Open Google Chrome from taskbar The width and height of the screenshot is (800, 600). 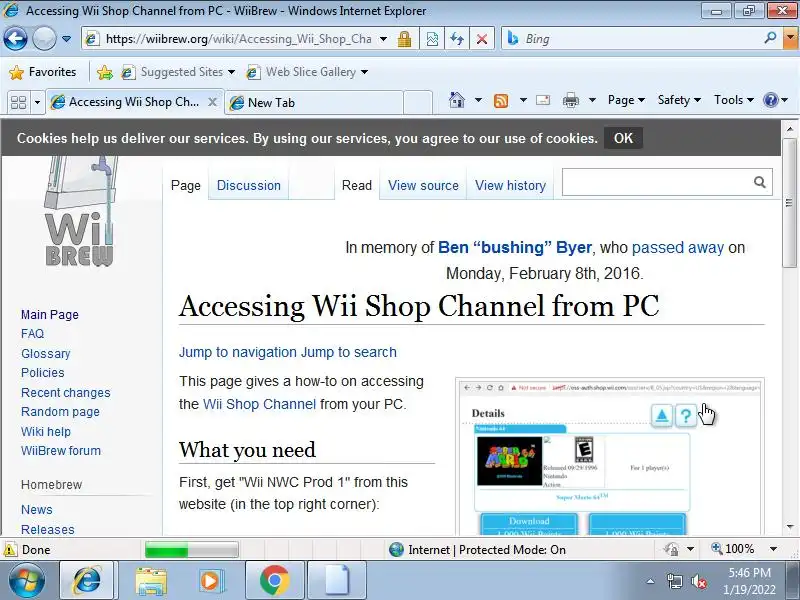click(274, 581)
